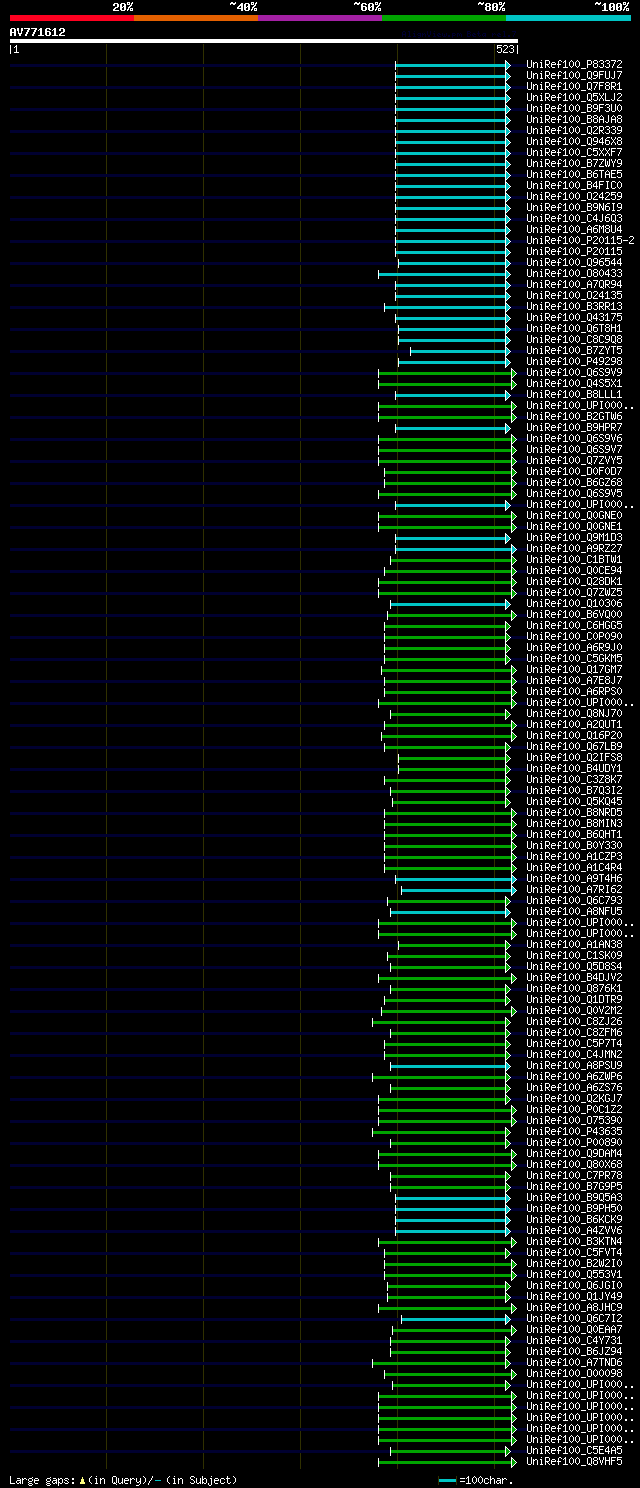Click the UniRef100_Q9M1D3 hit label
The width and height of the screenshot is (640, 1488).
[x=574, y=537]
